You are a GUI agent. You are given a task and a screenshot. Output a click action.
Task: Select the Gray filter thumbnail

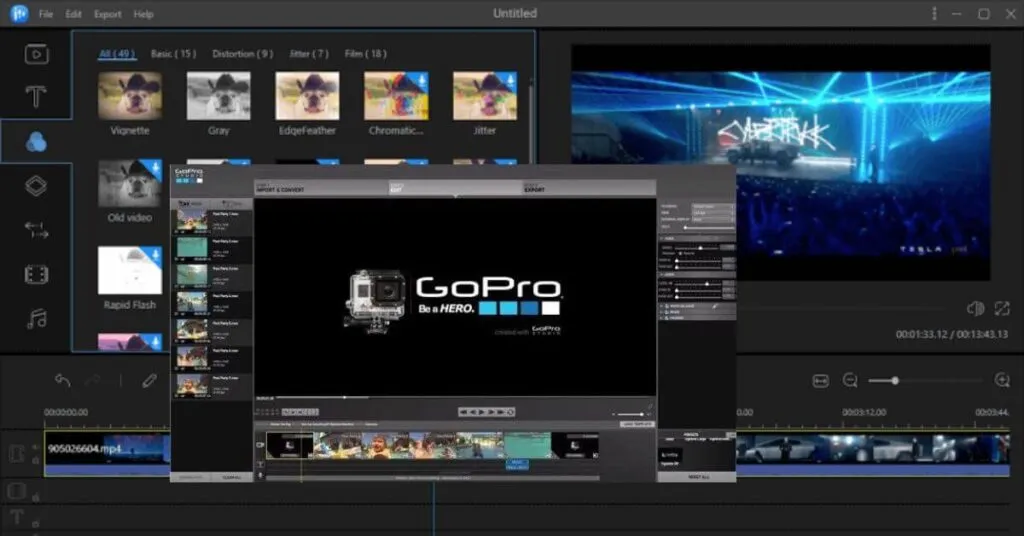click(x=219, y=96)
